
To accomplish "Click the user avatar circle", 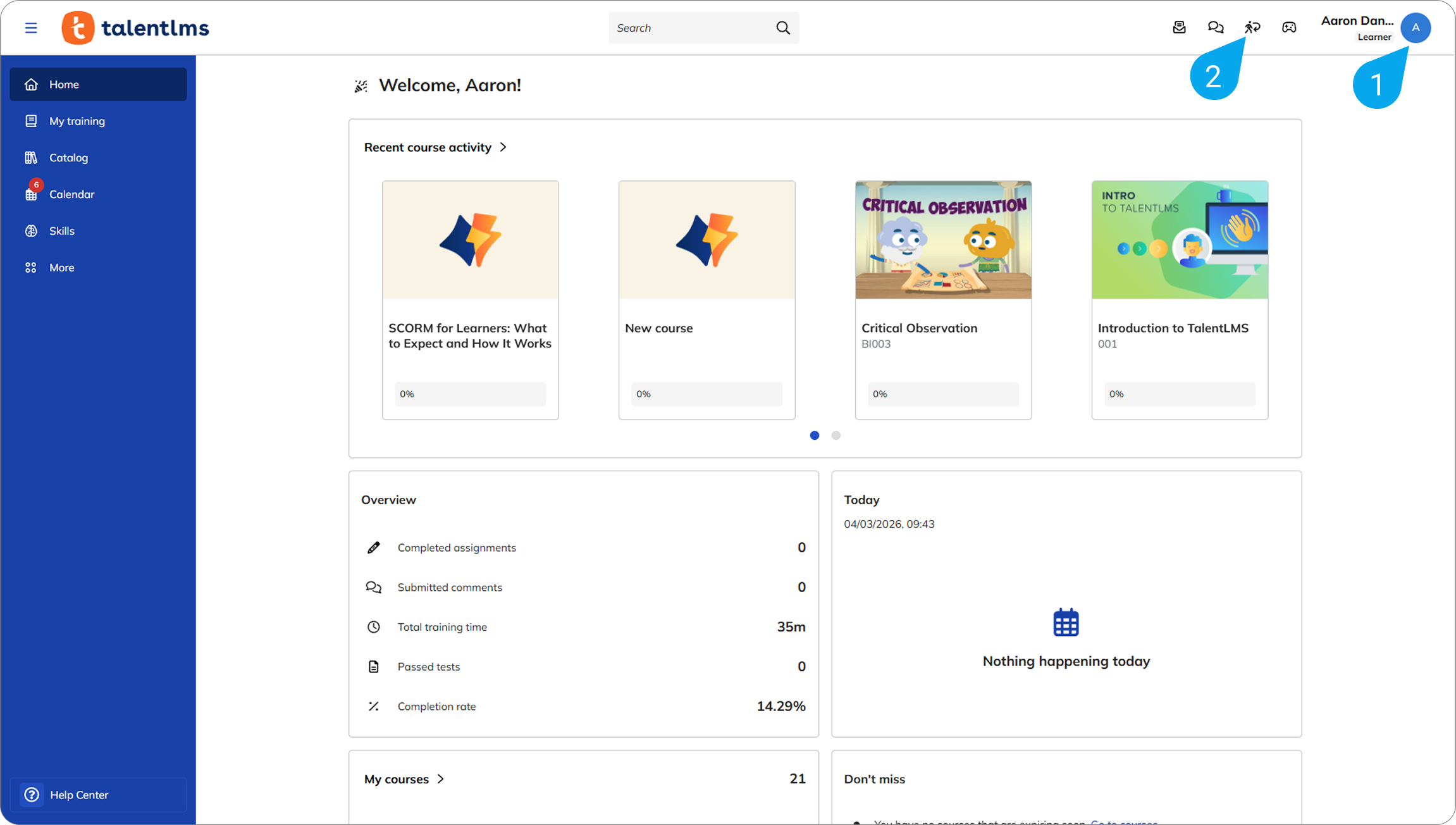I will 1416,28.
